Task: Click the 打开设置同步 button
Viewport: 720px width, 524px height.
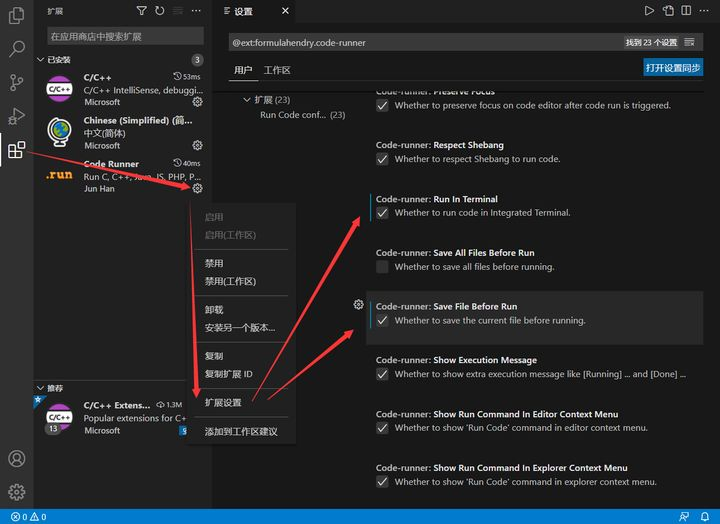Action: click(673, 68)
